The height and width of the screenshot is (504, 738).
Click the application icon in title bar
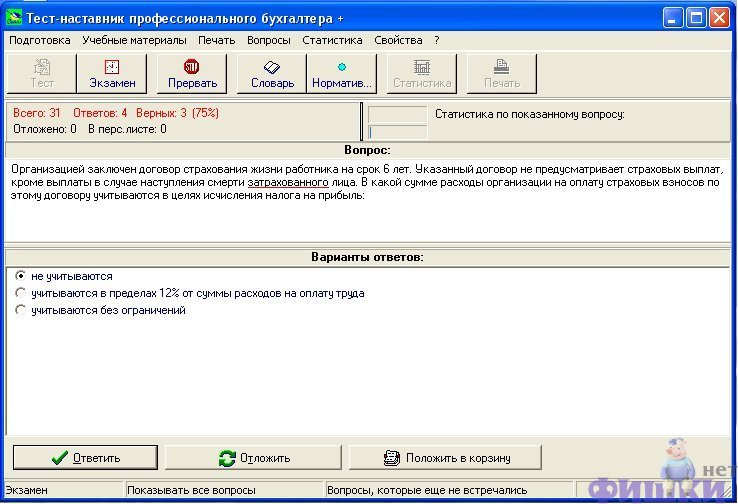pyautogui.click(x=14, y=18)
